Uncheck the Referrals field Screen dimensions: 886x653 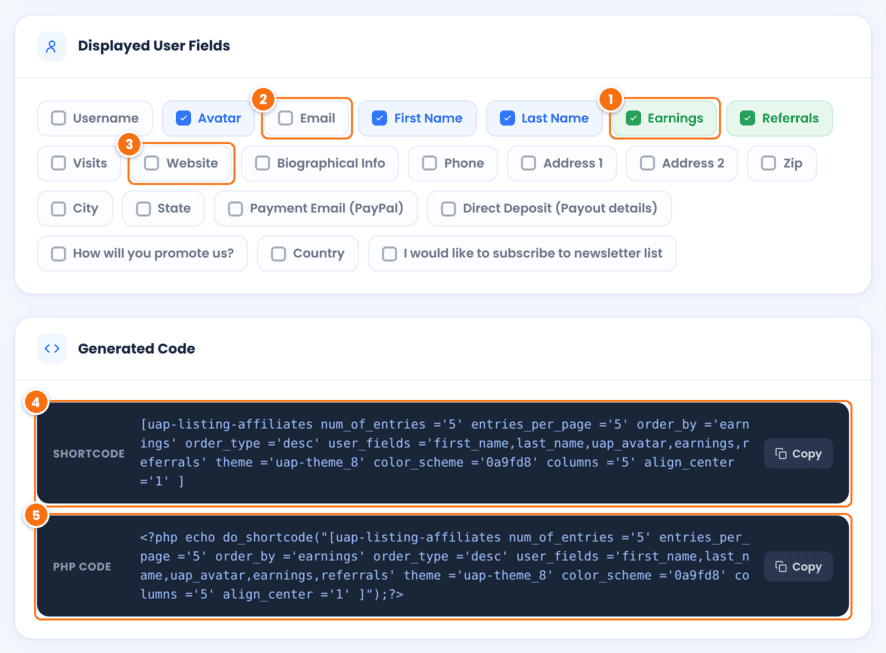click(747, 118)
